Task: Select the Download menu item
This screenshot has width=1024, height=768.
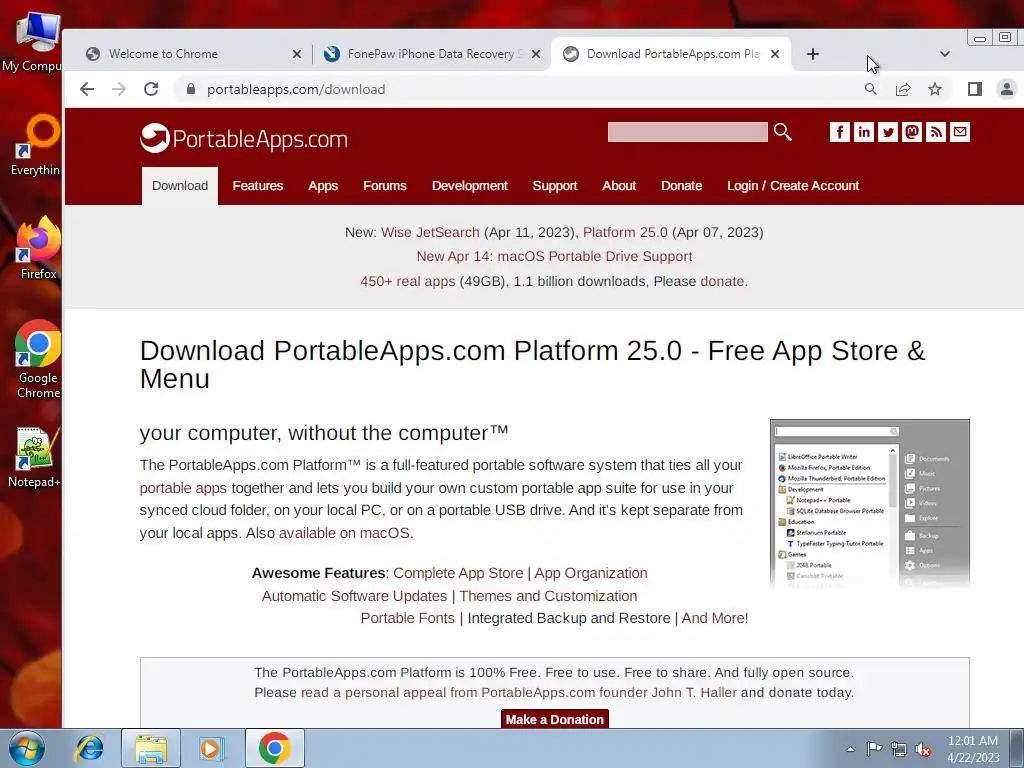Action: 180,186
